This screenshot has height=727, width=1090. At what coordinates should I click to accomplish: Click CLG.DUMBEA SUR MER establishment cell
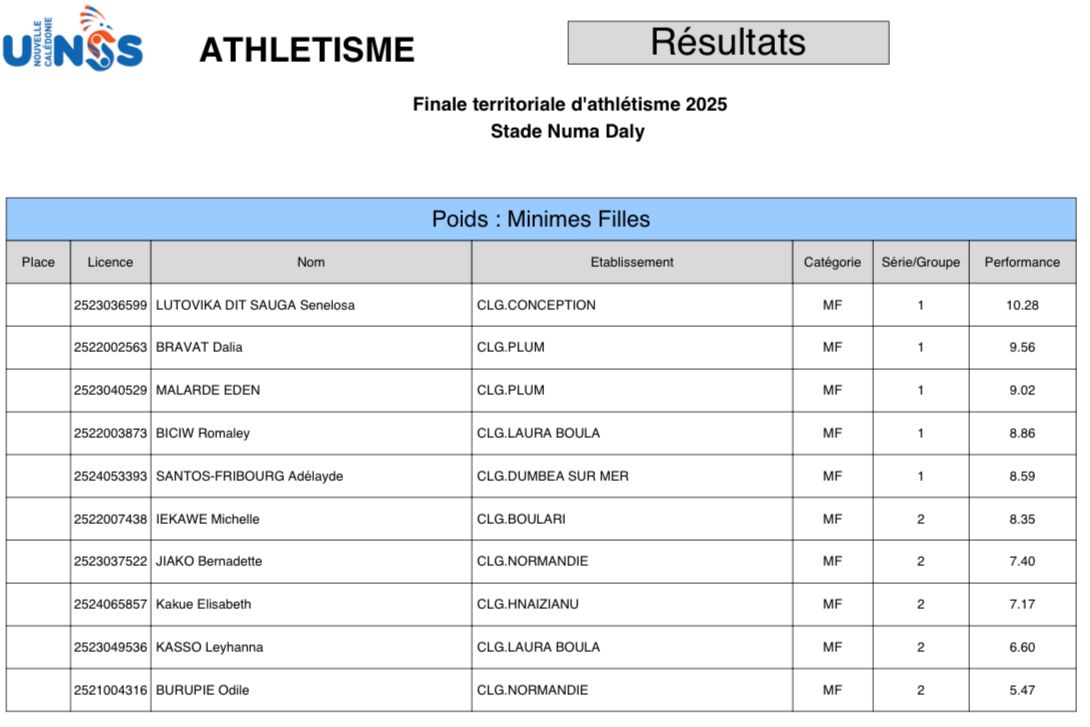pyautogui.click(x=553, y=476)
